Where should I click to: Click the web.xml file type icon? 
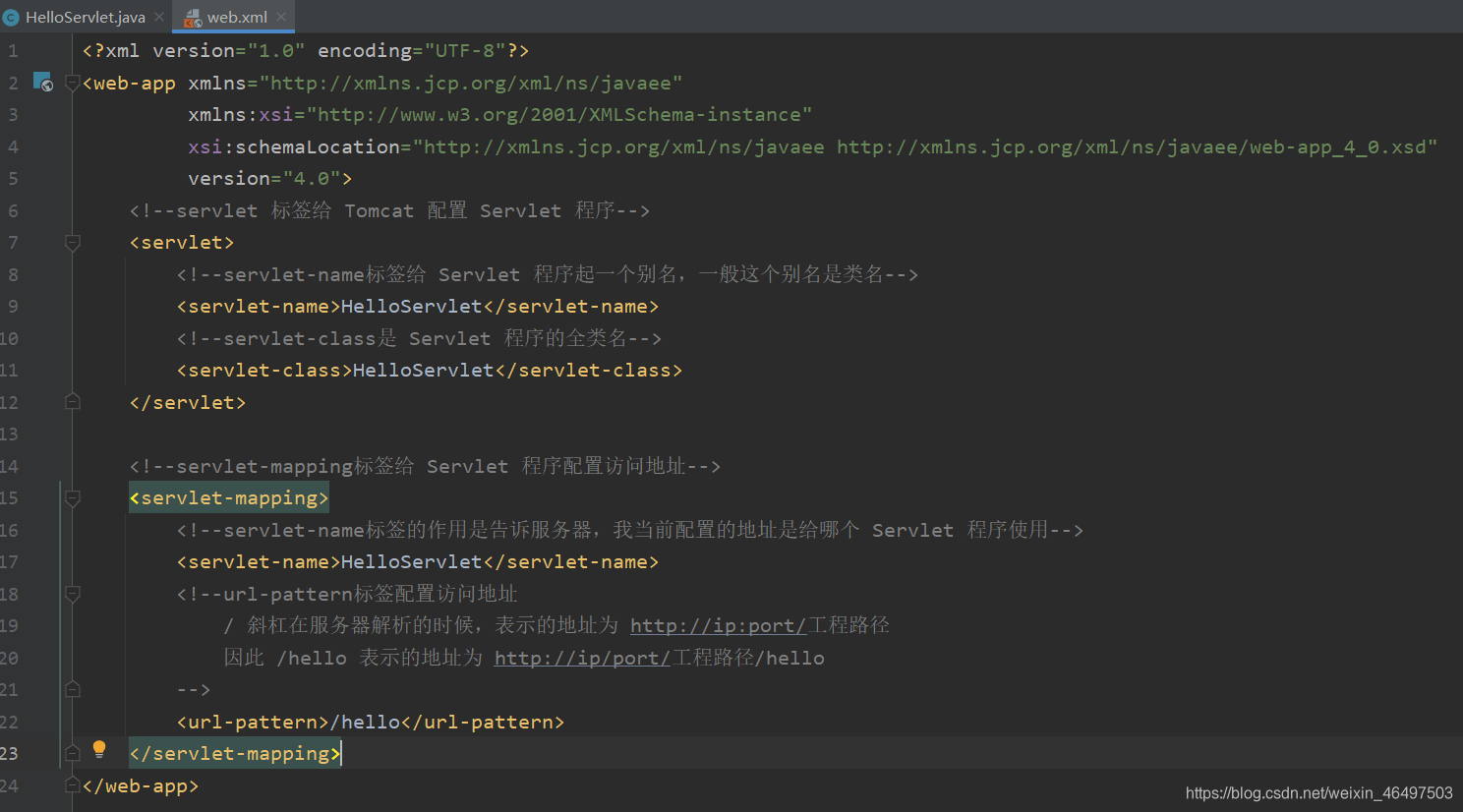pyautogui.click(x=193, y=18)
